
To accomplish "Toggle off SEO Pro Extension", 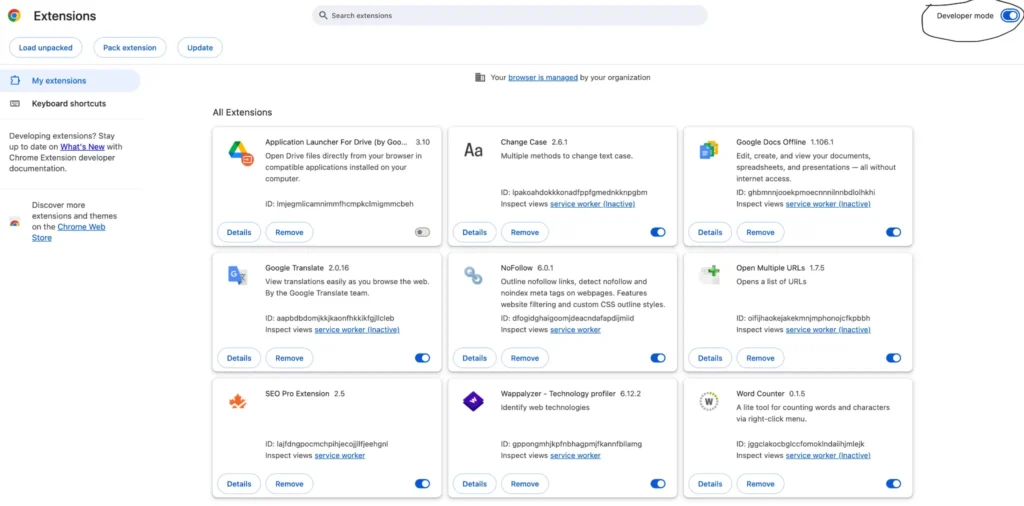I will [423, 484].
